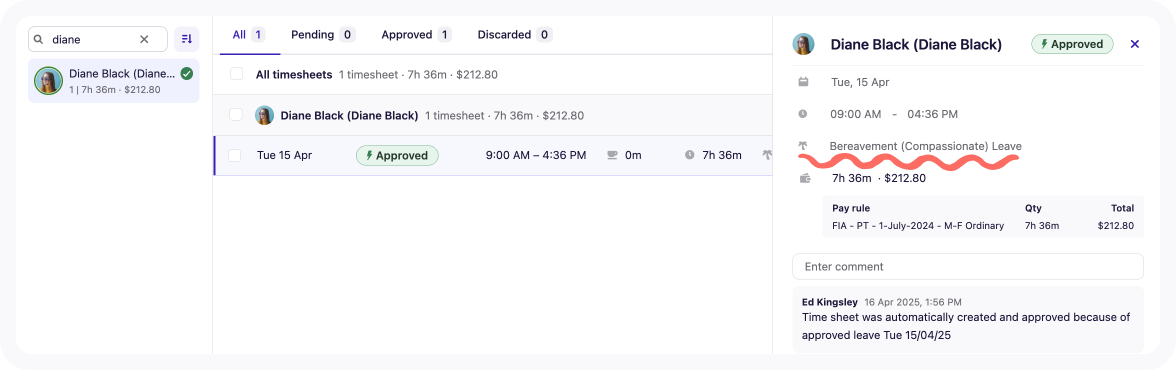Click the leave palm icon beside Bereavement Leave
Screen dimensions: 1176x370
click(x=803, y=146)
